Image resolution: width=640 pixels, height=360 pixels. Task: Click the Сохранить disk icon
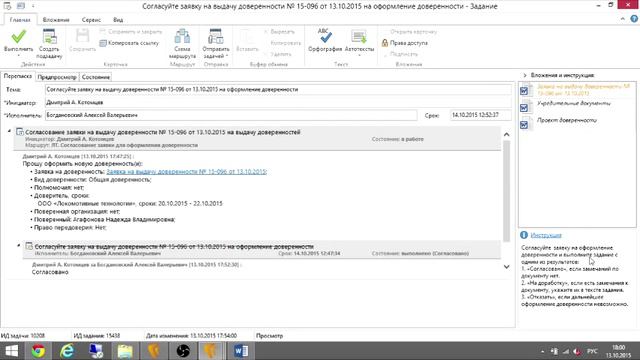[82, 36]
